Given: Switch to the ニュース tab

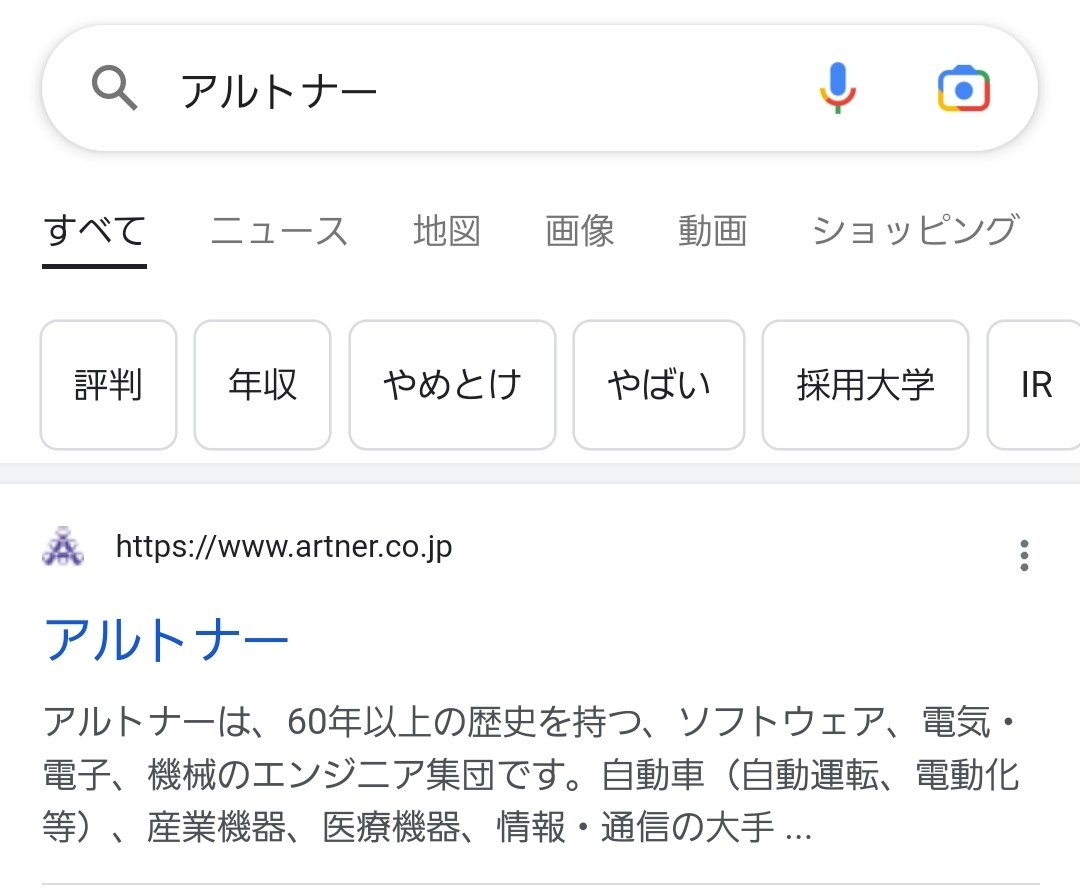Looking at the screenshot, I should [x=279, y=231].
